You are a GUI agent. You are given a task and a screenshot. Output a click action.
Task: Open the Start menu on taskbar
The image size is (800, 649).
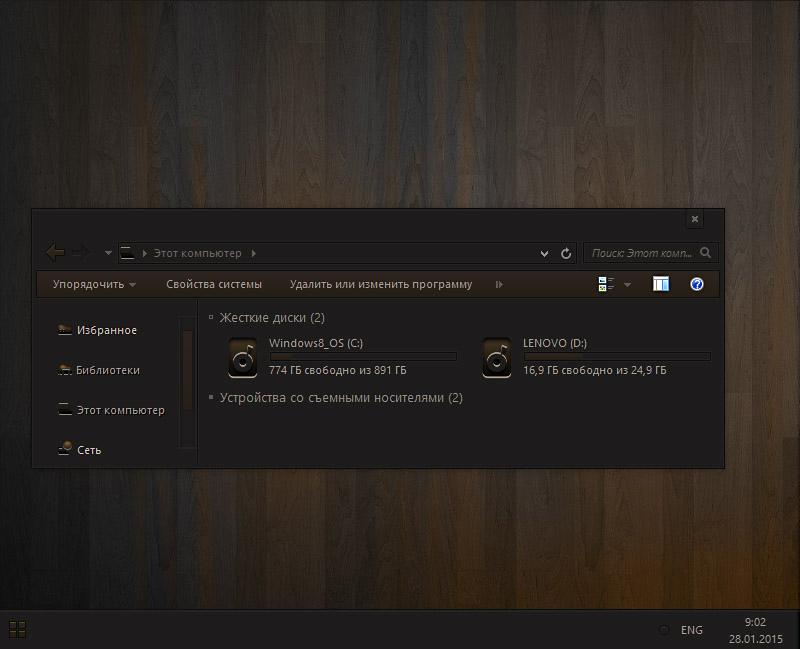pyautogui.click(x=17, y=630)
